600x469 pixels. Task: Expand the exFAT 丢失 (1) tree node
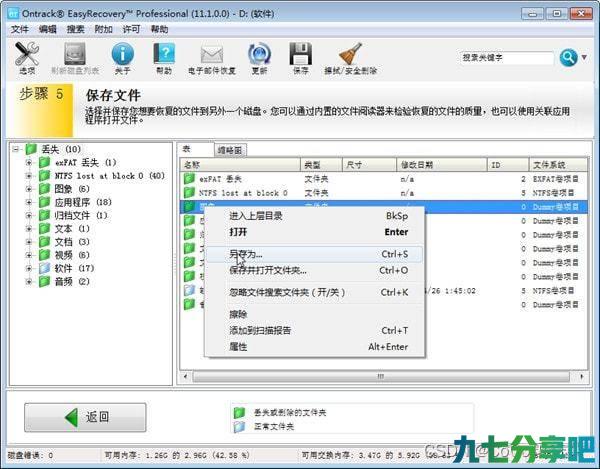click(x=28, y=163)
